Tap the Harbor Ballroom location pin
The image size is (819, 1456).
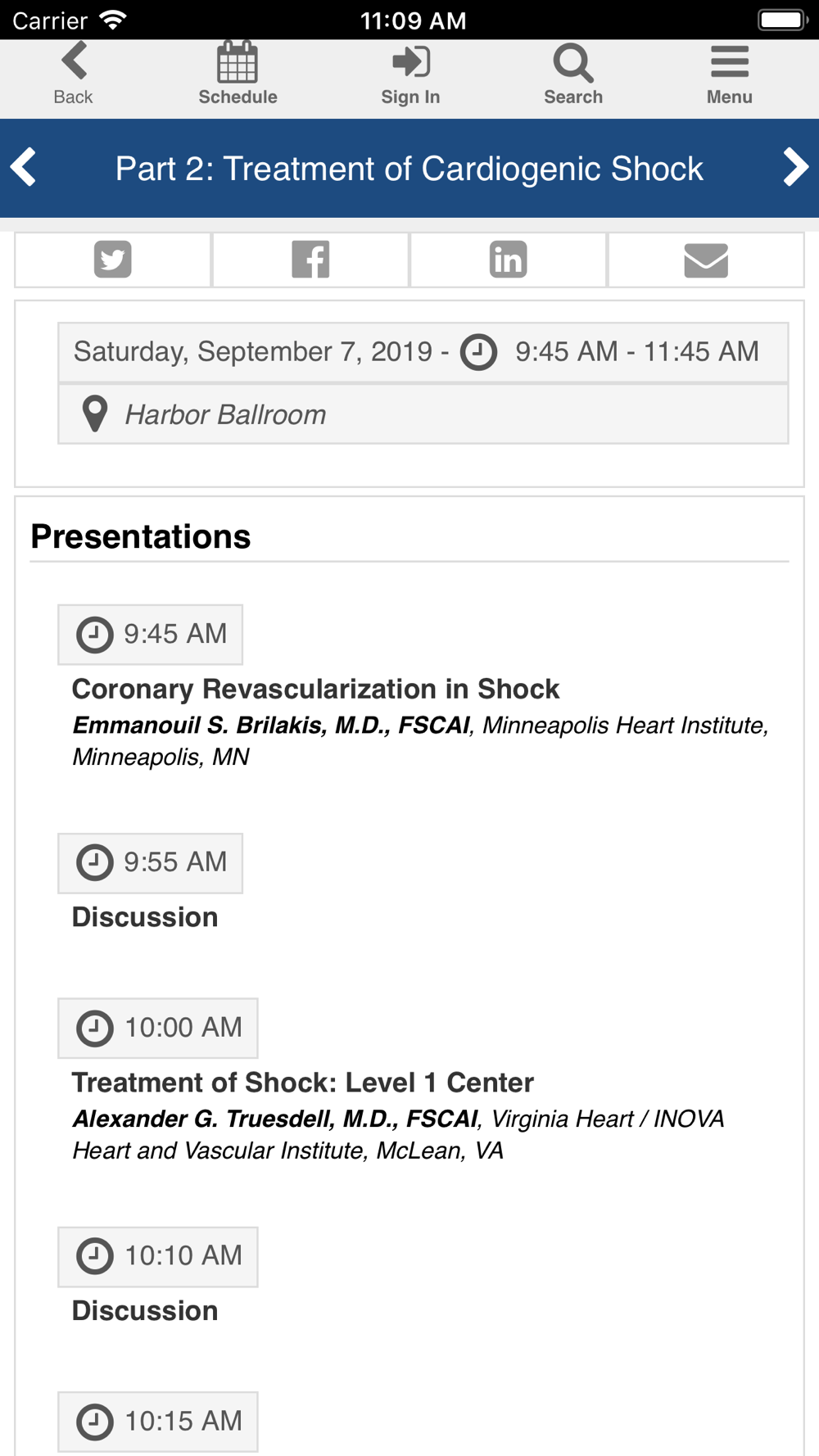click(95, 414)
